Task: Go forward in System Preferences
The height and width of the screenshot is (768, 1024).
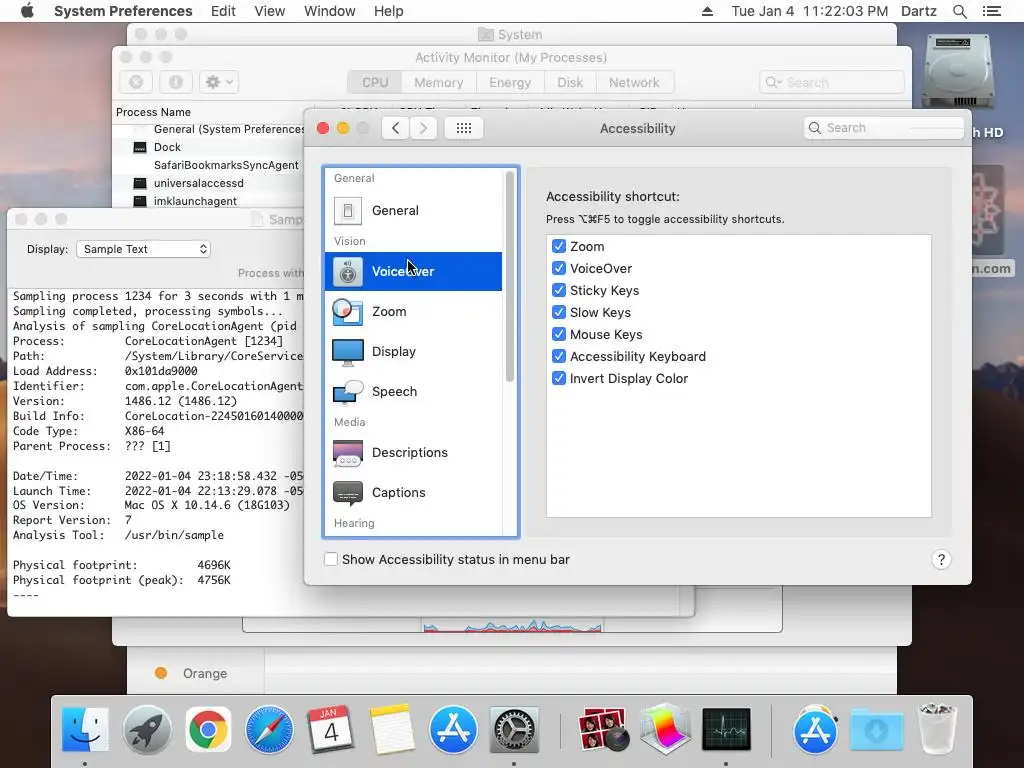Action: 423,128
